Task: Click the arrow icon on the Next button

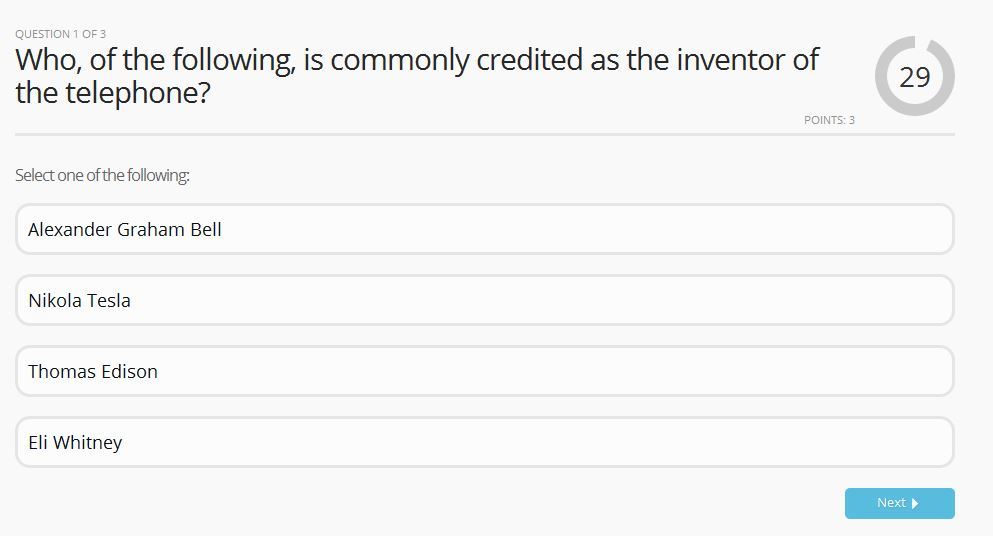Action: tap(915, 503)
